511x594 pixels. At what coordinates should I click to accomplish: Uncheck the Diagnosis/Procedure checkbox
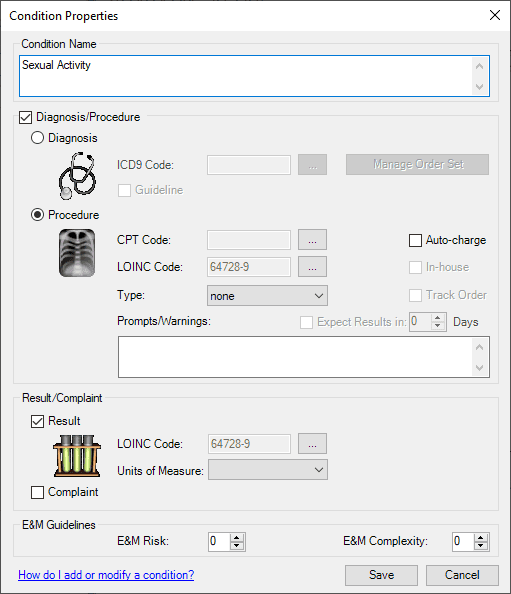25,117
